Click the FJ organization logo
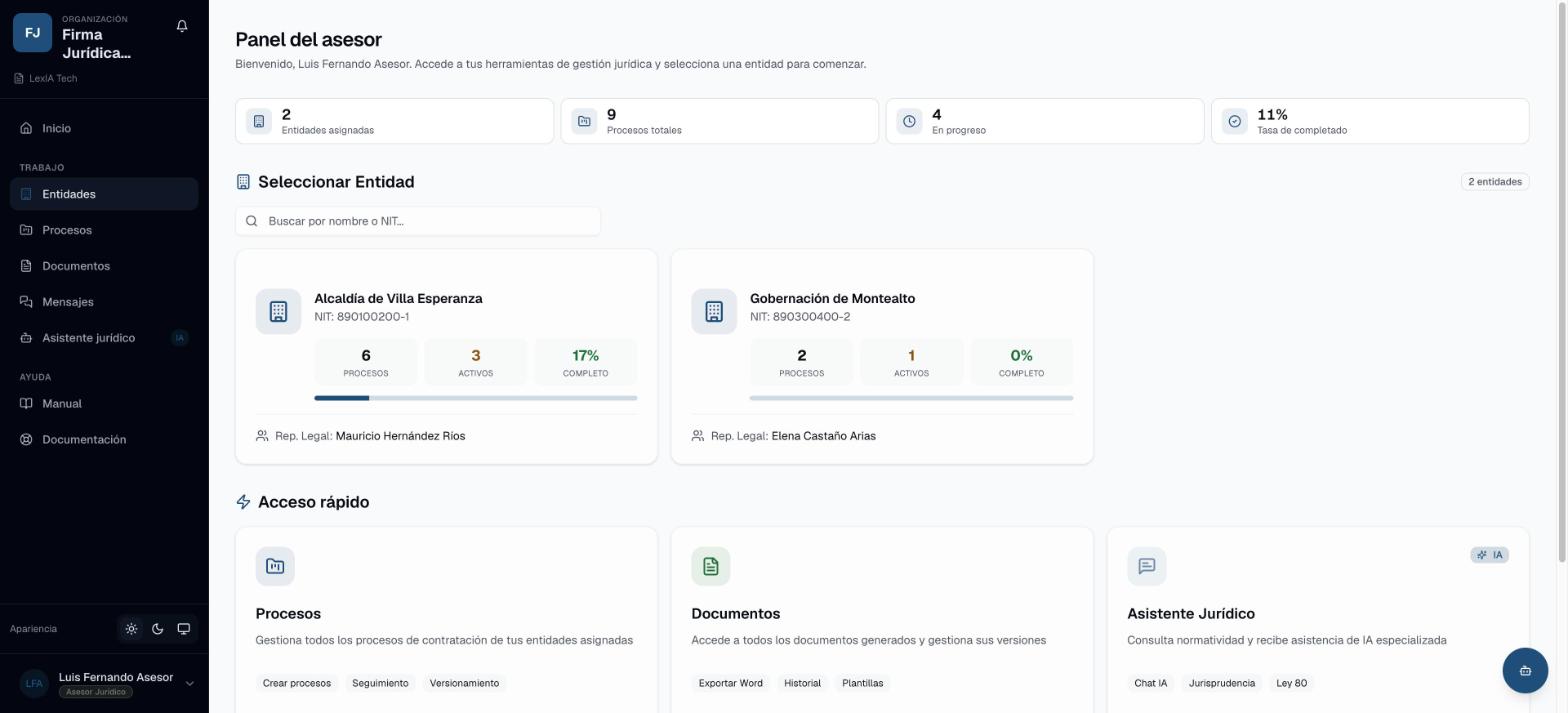Screen dimensions: 1568x713 (x=32, y=32)
